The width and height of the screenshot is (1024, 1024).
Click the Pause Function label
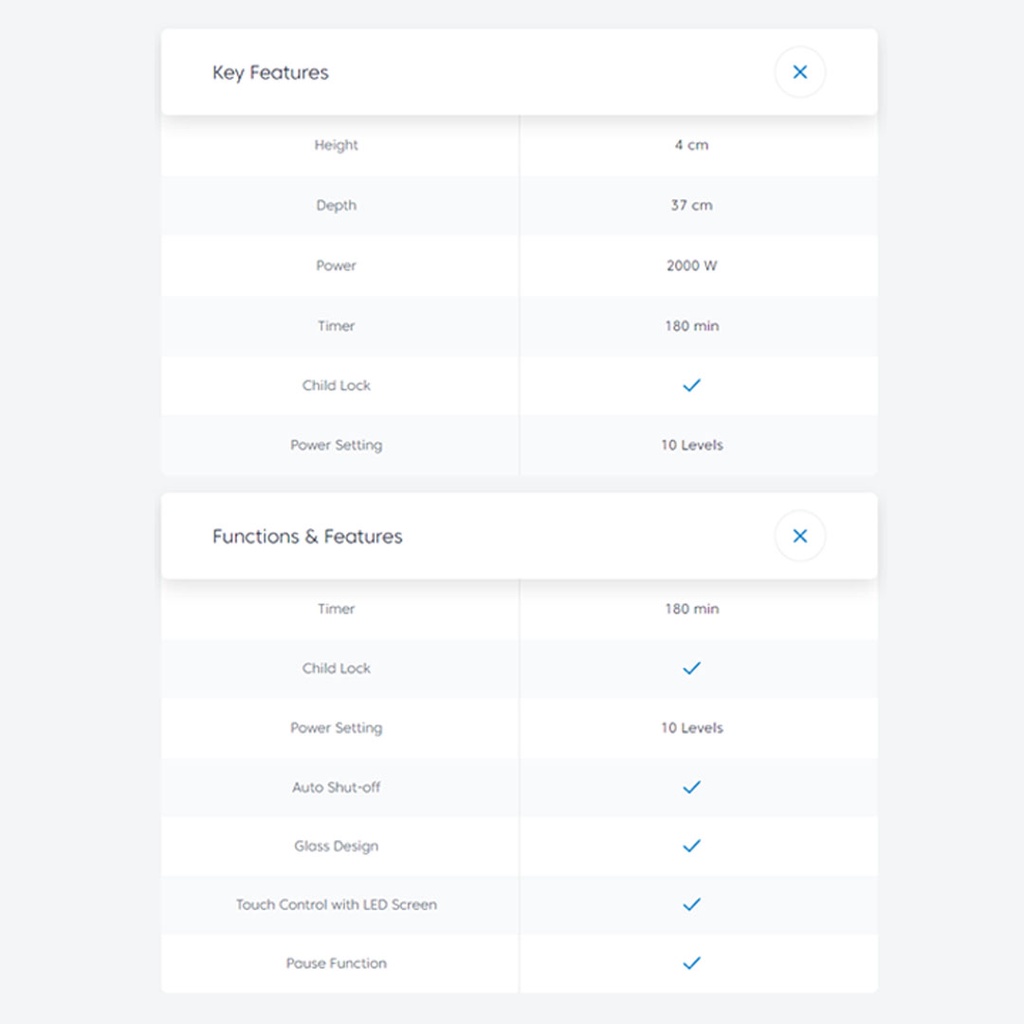pos(336,963)
